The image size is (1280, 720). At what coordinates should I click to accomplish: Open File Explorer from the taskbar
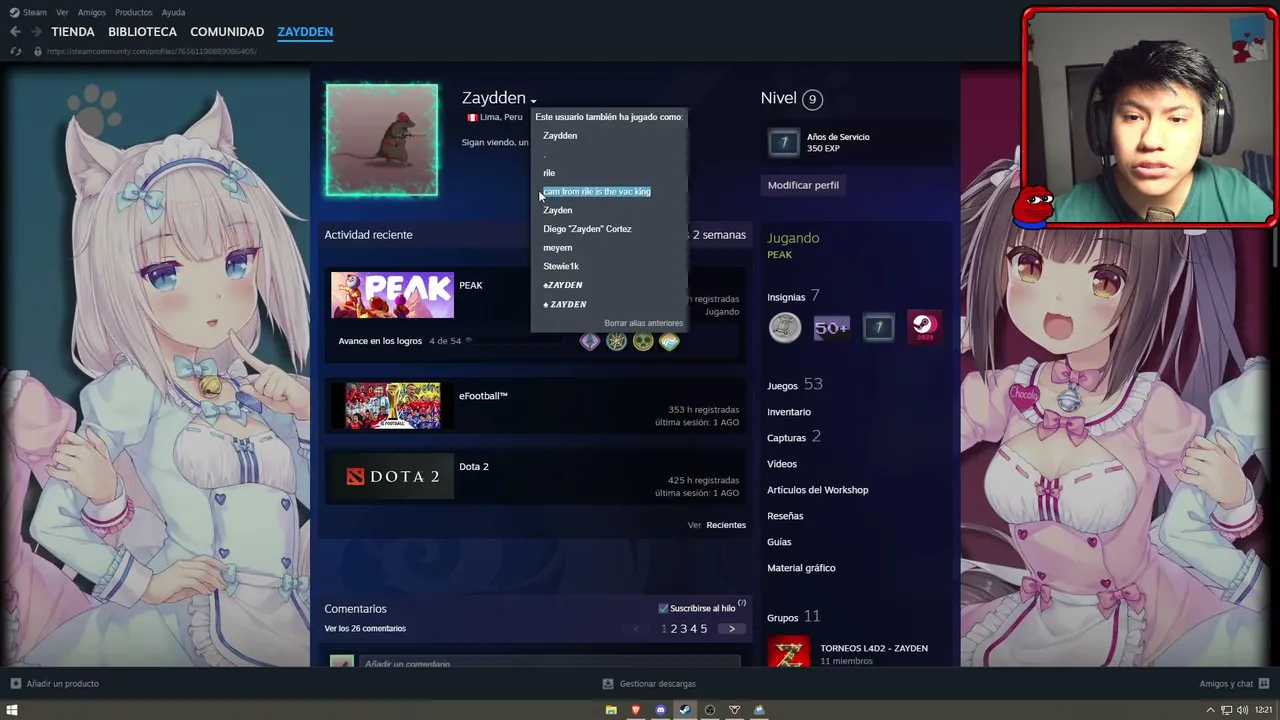611,710
